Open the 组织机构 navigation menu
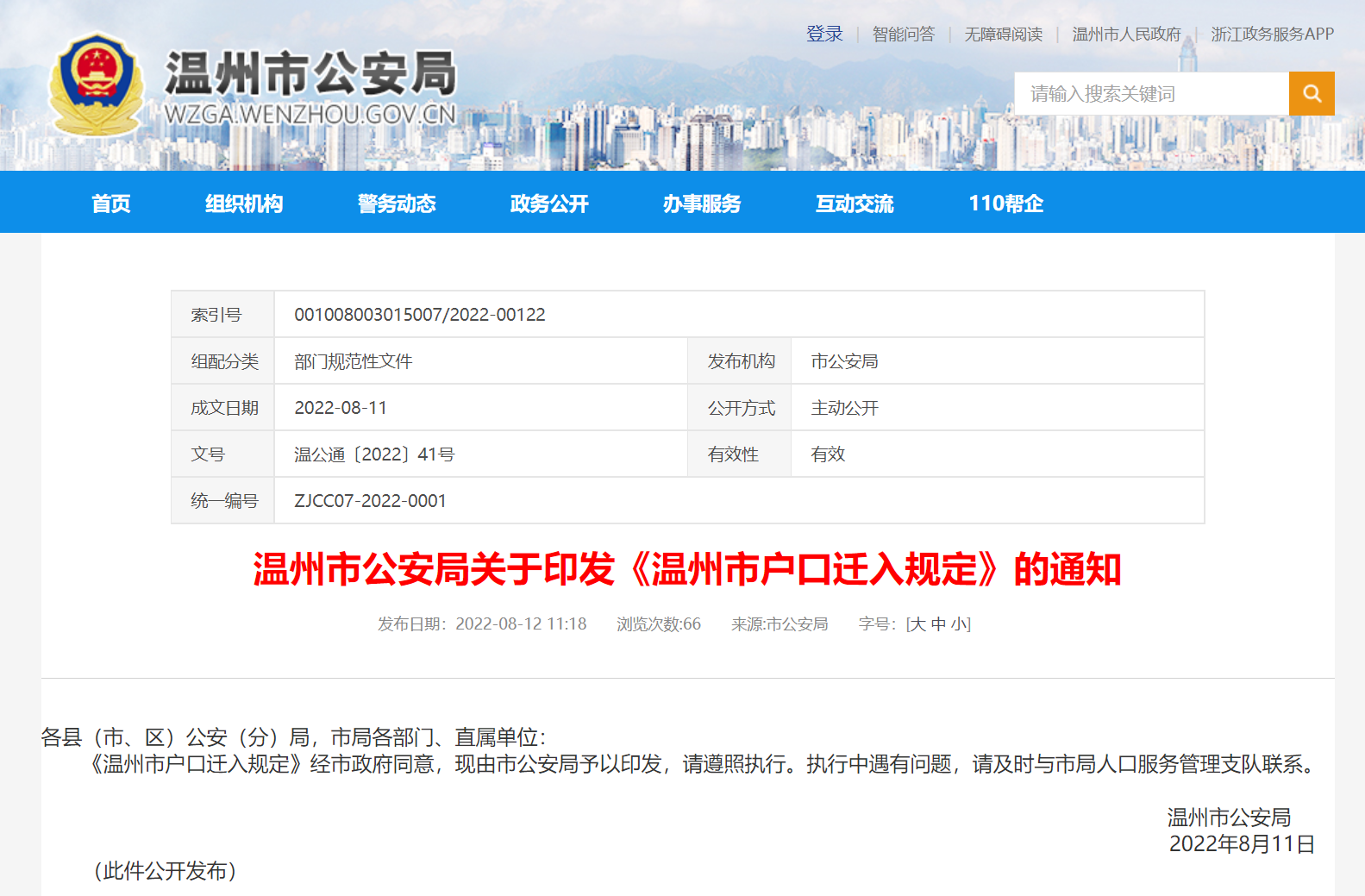The image size is (1365, 896). coord(244,204)
